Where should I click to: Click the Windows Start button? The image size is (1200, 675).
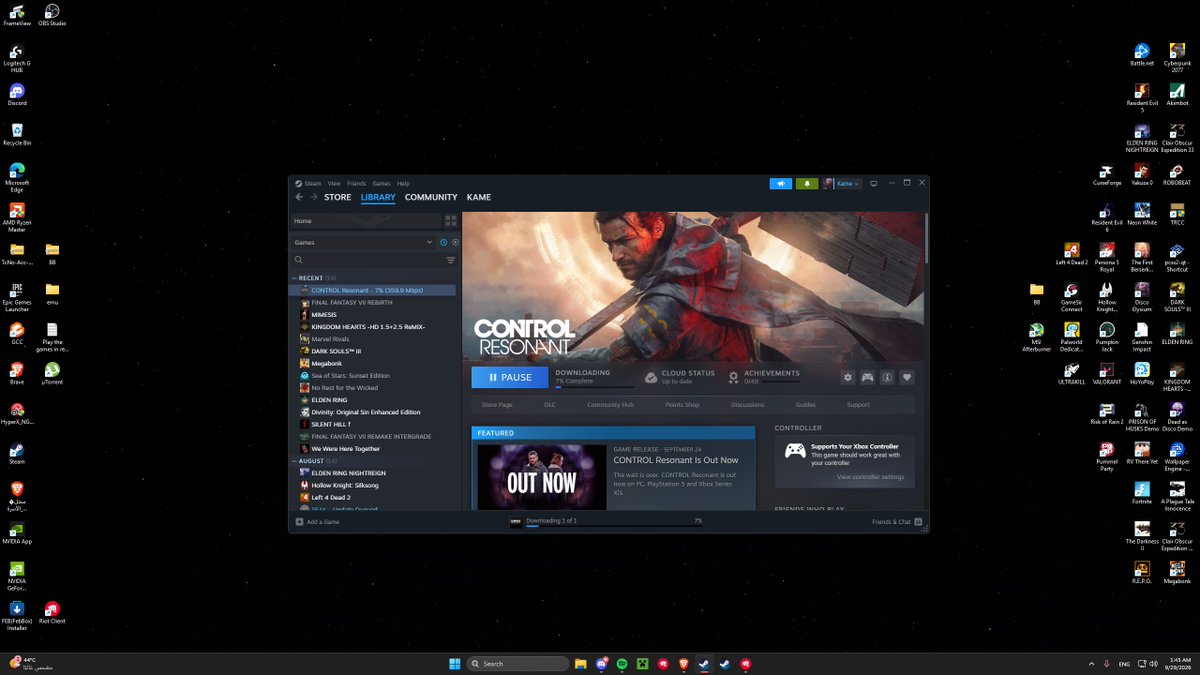[x=455, y=664]
